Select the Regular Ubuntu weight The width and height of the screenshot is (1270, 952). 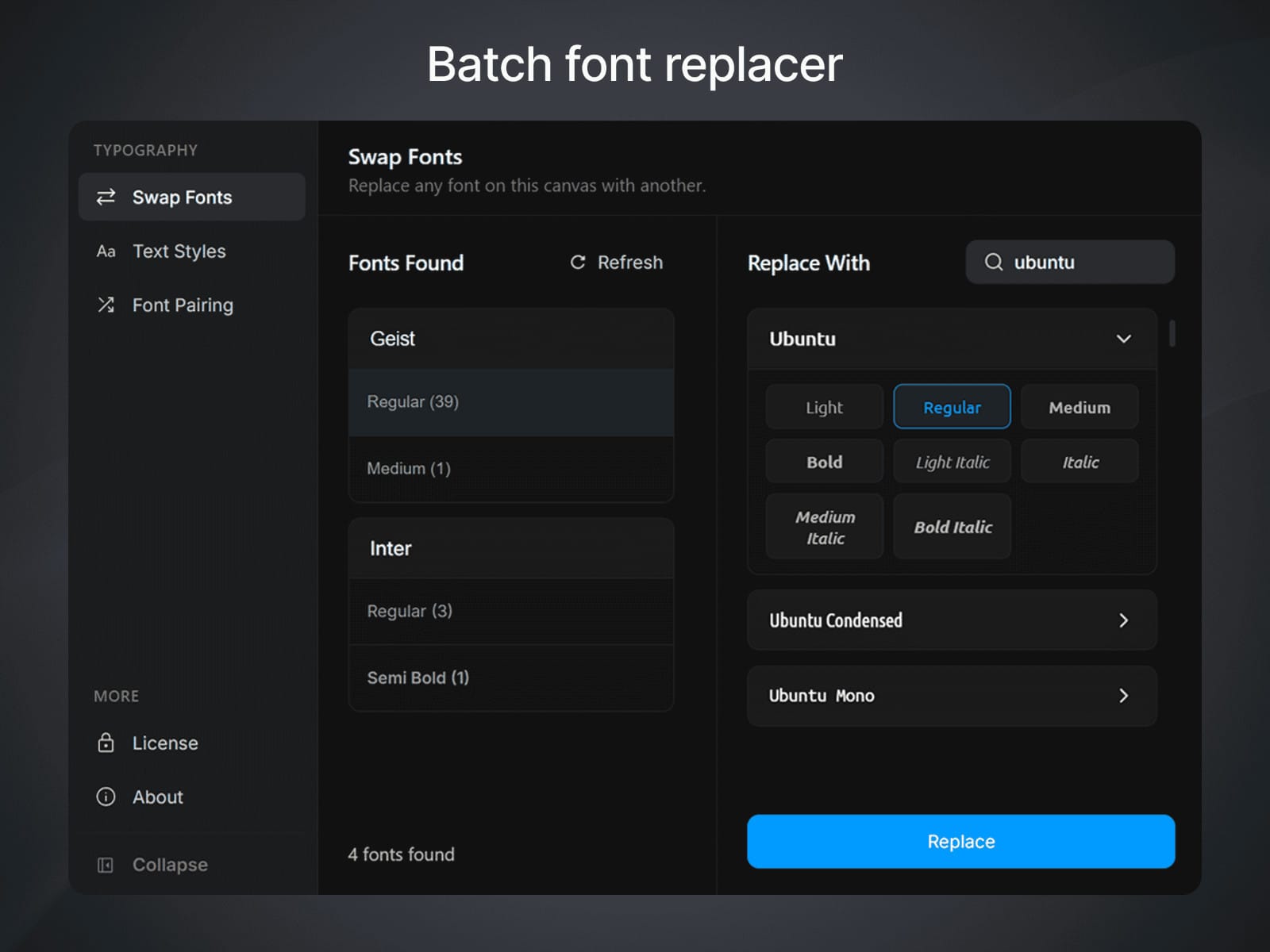coord(952,407)
